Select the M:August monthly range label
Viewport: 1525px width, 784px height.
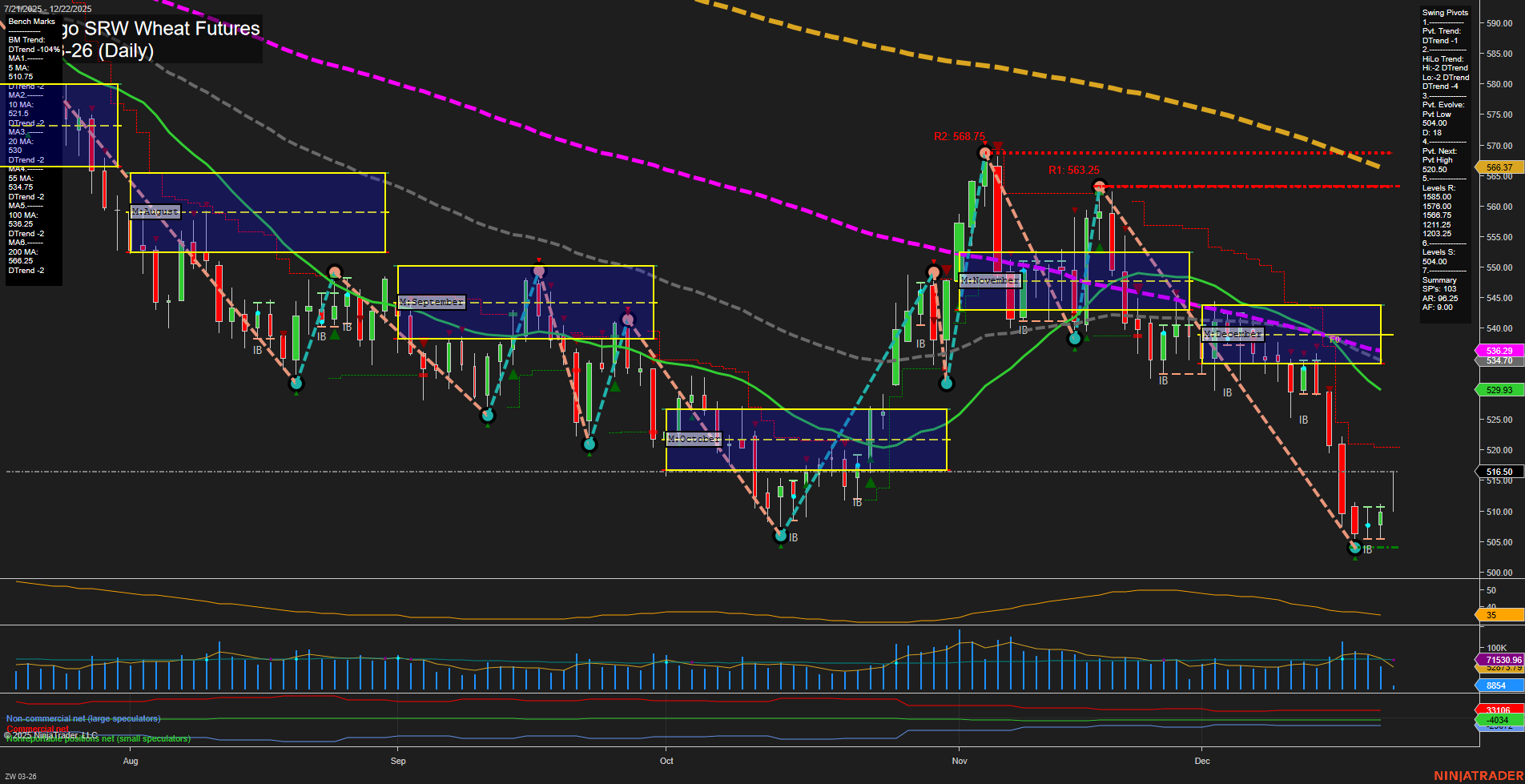(155, 211)
